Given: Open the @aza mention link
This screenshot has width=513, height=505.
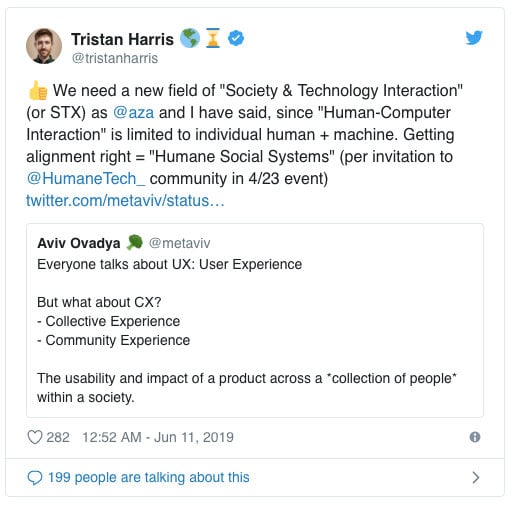Looking at the screenshot, I should [134, 113].
